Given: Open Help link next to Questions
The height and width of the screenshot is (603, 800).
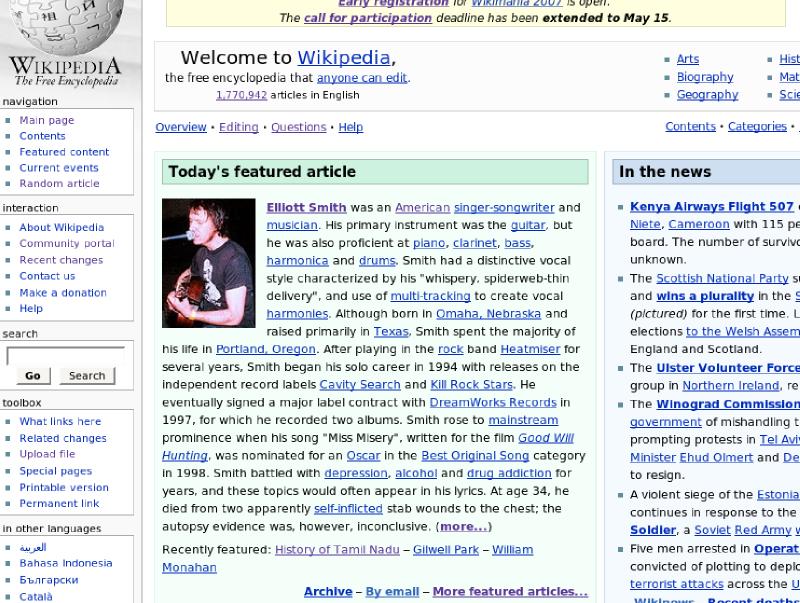Looking at the screenshot, I should 351,127.
